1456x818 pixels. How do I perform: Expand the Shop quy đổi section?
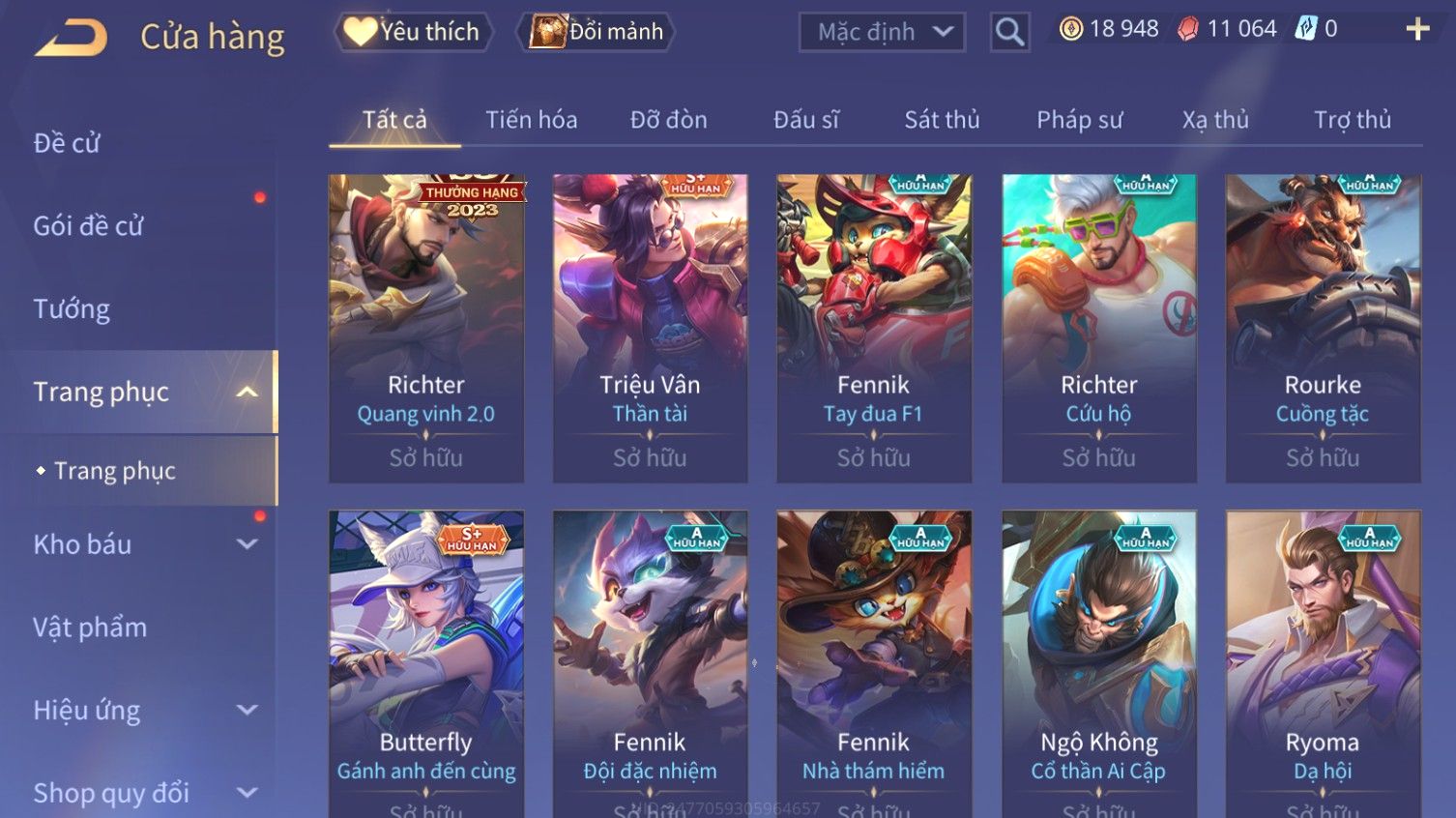pyautogui.click(x=248, y=793)
